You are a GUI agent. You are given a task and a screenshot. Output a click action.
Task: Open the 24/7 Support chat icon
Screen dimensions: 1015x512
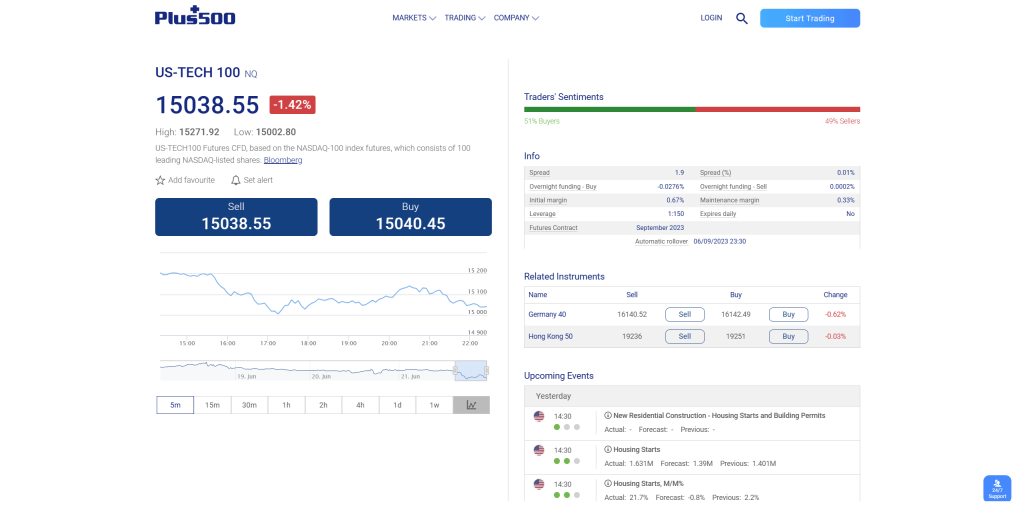pos(997,489)
